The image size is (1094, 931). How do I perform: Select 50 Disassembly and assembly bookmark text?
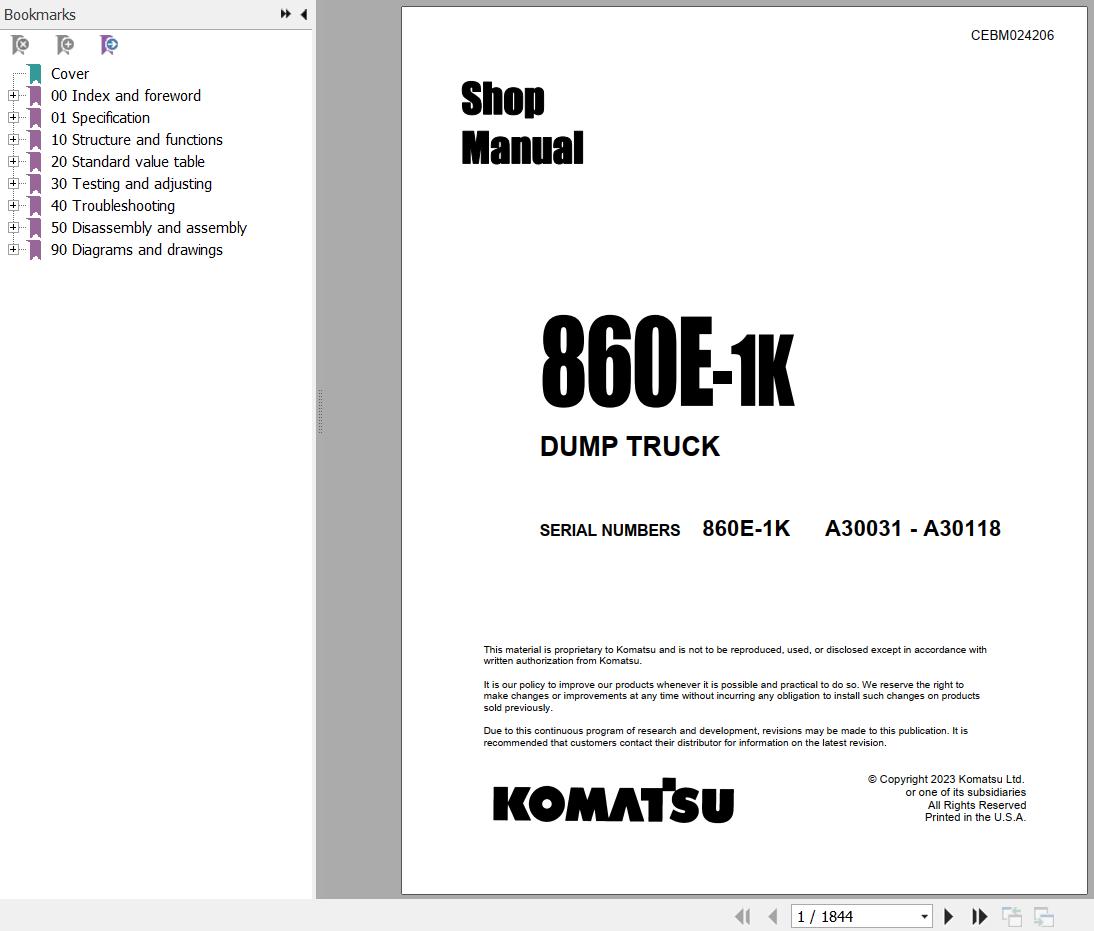(x=149, y=228)
